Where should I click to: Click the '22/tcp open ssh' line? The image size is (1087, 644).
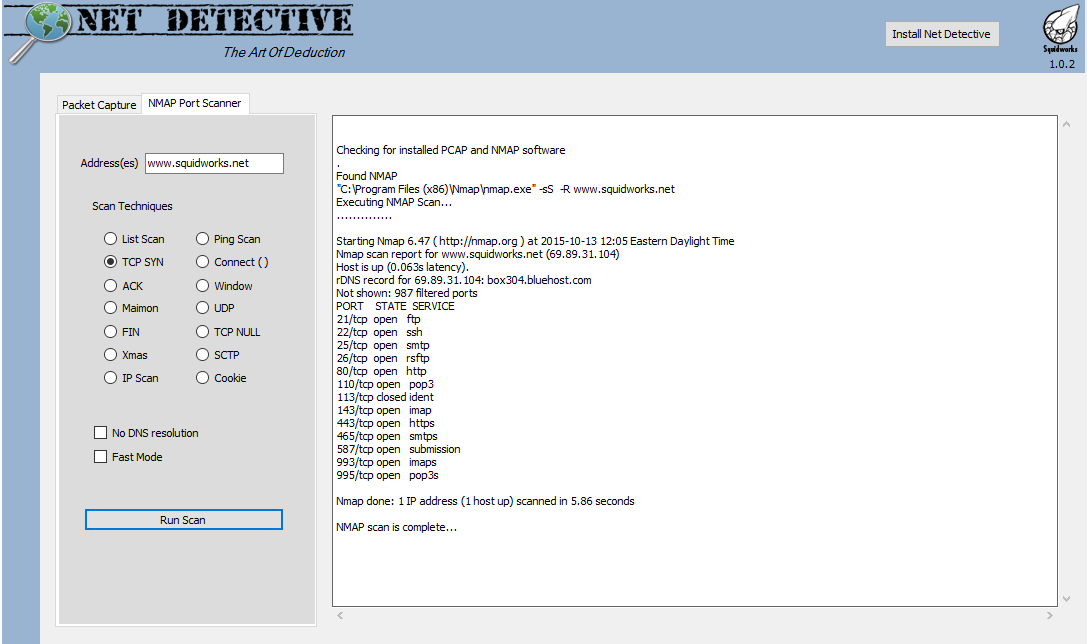pyautogui.click(x=379, y=332)
